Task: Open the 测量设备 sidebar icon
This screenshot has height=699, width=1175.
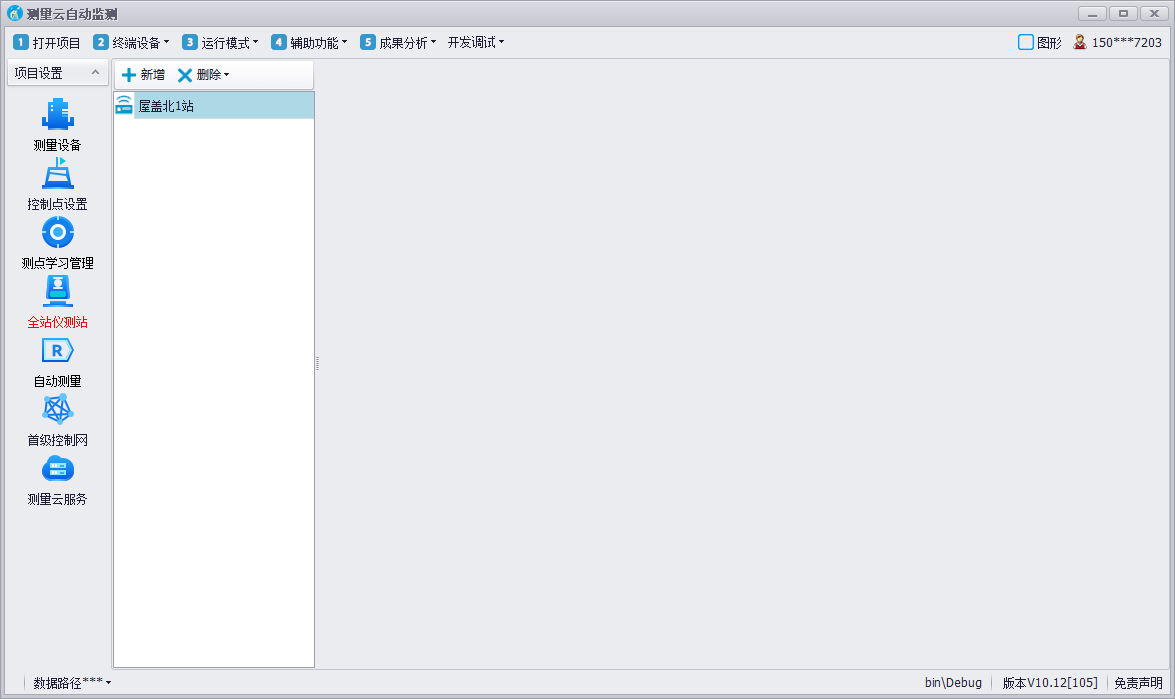Action: pos(57,115)
